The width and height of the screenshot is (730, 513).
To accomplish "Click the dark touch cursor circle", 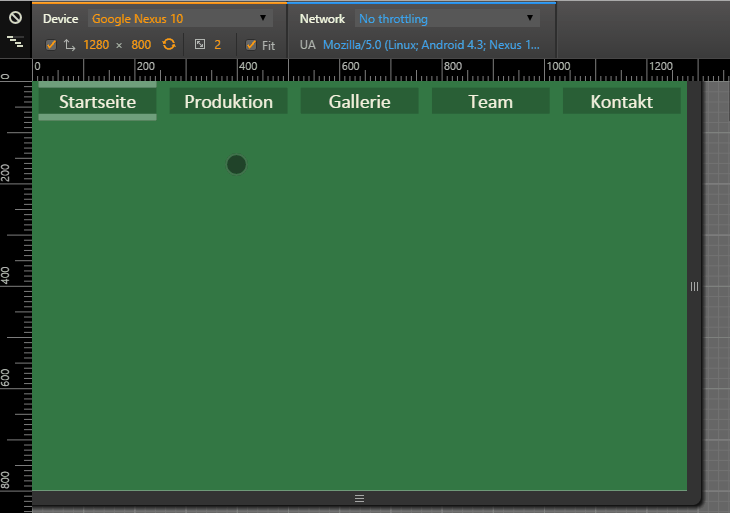I will click(236, 164).
